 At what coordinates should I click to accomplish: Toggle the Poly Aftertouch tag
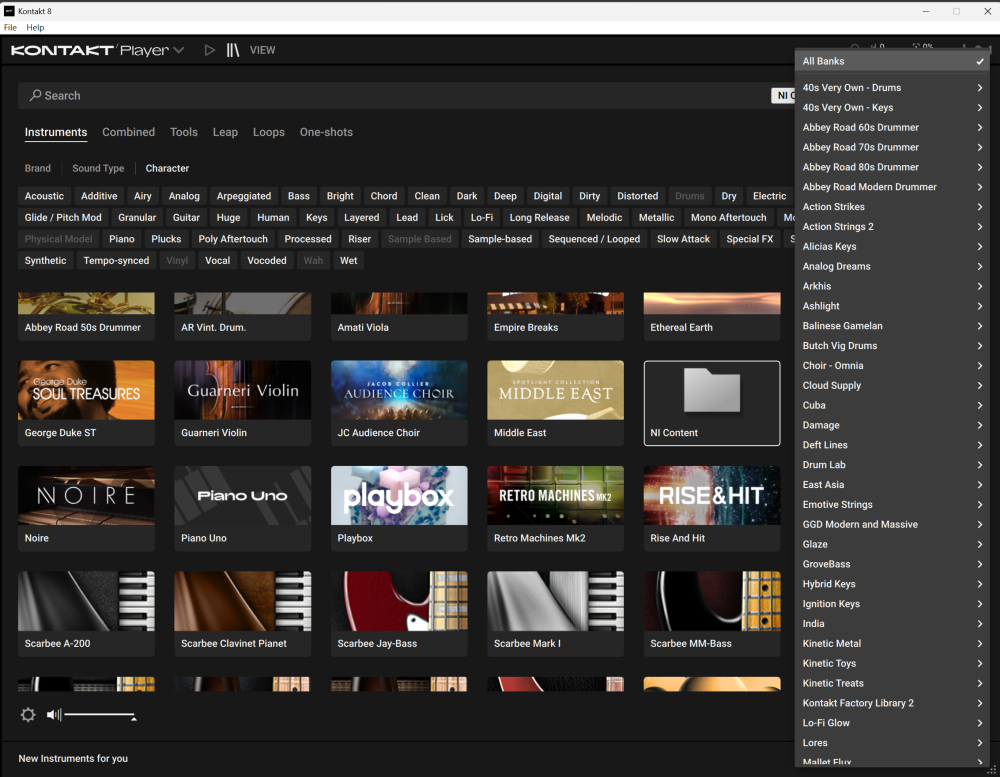click(x=233, y=239)
